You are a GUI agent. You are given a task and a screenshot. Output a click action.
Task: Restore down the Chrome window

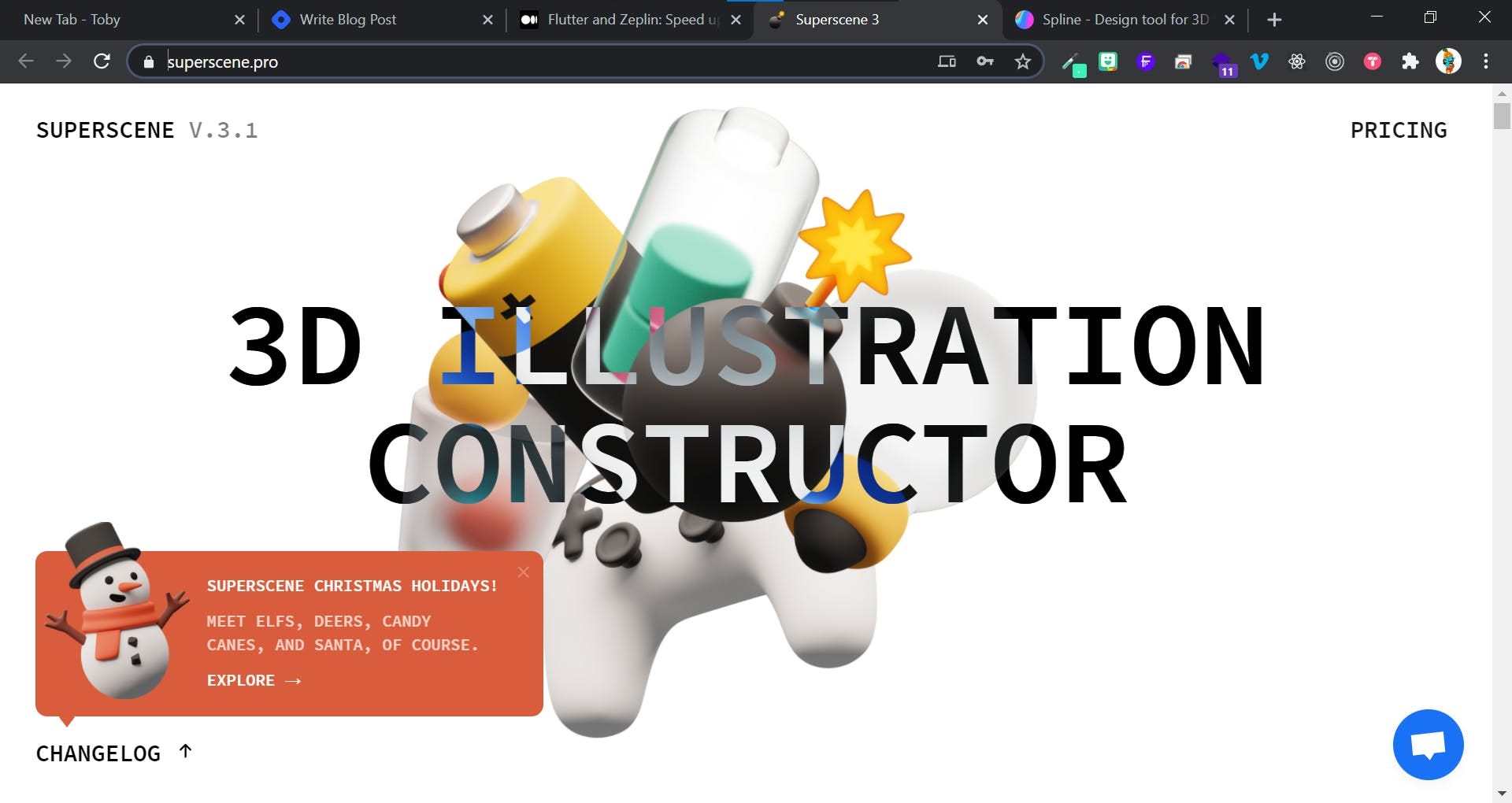tap(1430, 17)
